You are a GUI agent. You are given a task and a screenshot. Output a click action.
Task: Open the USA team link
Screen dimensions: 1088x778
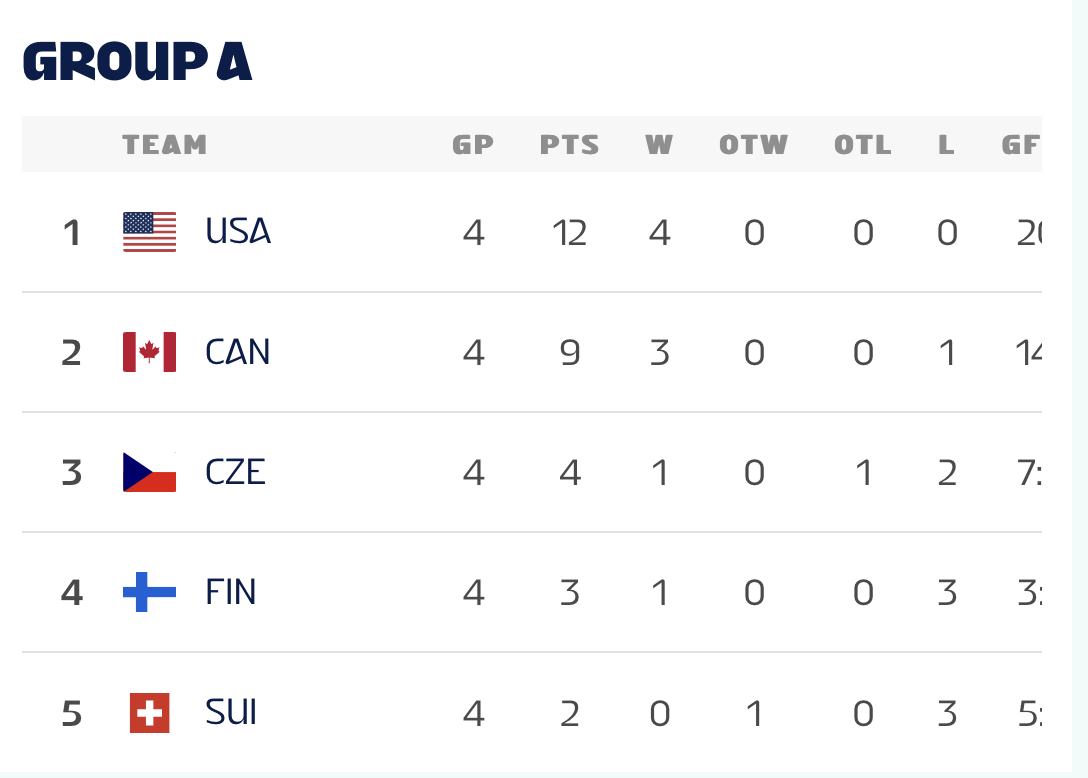pos(238,232)
